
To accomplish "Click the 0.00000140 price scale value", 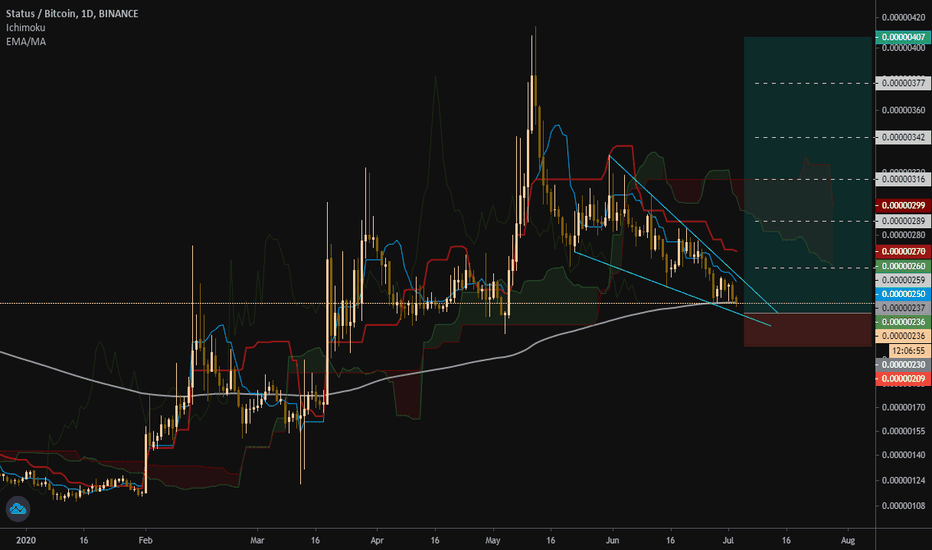I will pos(903,455).
